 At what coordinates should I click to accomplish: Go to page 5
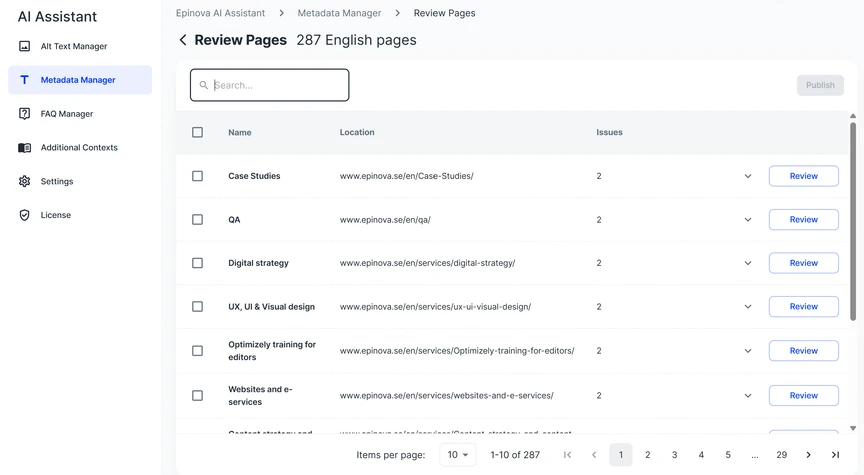[728, 455]
